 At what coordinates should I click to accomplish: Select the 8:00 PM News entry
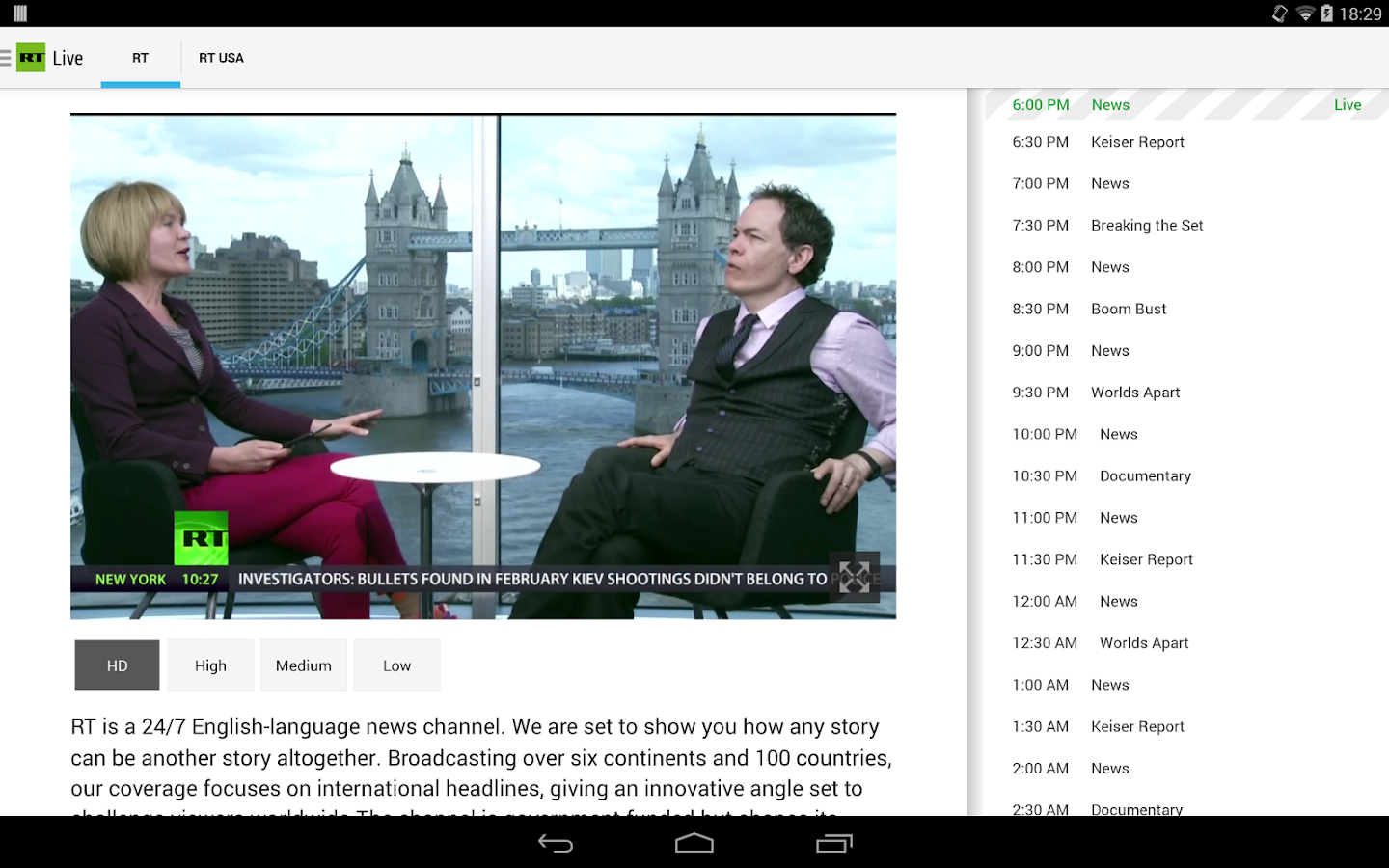pyautogui.click(x=1186, y=267)
